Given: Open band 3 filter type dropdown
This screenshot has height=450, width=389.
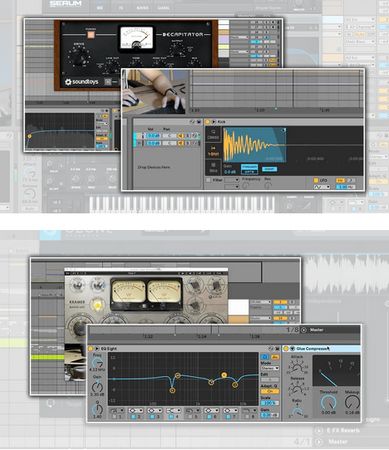Looking at the screenshot, I should (155, 410).
